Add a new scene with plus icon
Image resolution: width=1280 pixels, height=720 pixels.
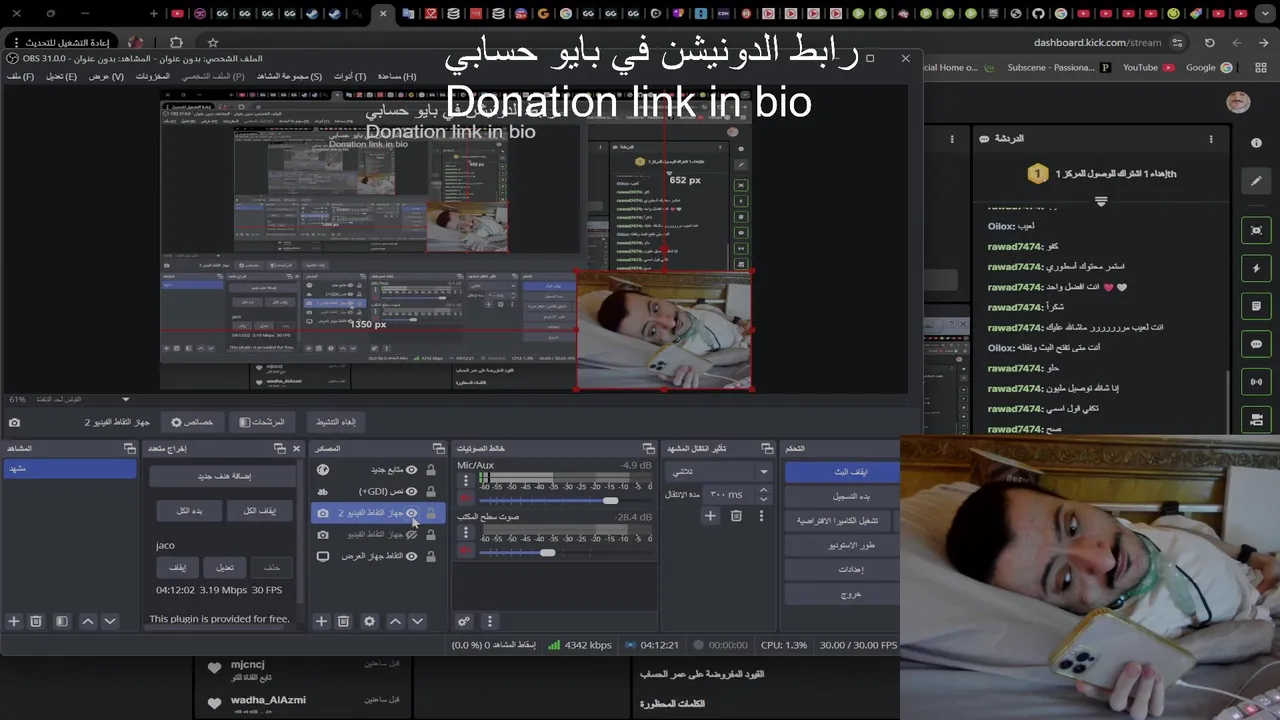point(14,621)
